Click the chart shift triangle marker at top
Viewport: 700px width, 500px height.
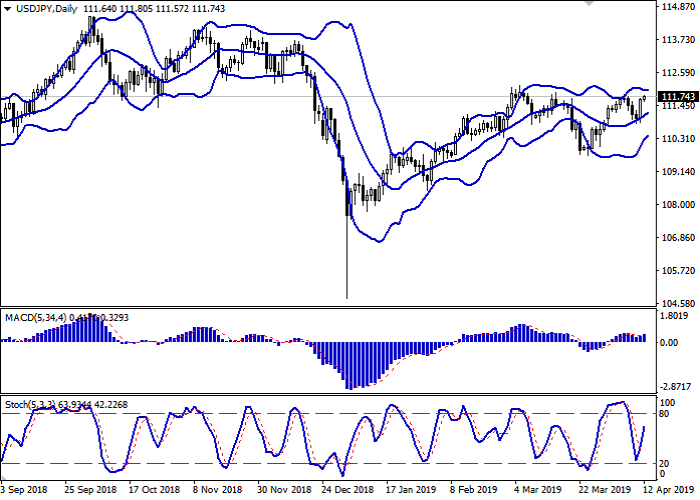click(x=584, y=7)
